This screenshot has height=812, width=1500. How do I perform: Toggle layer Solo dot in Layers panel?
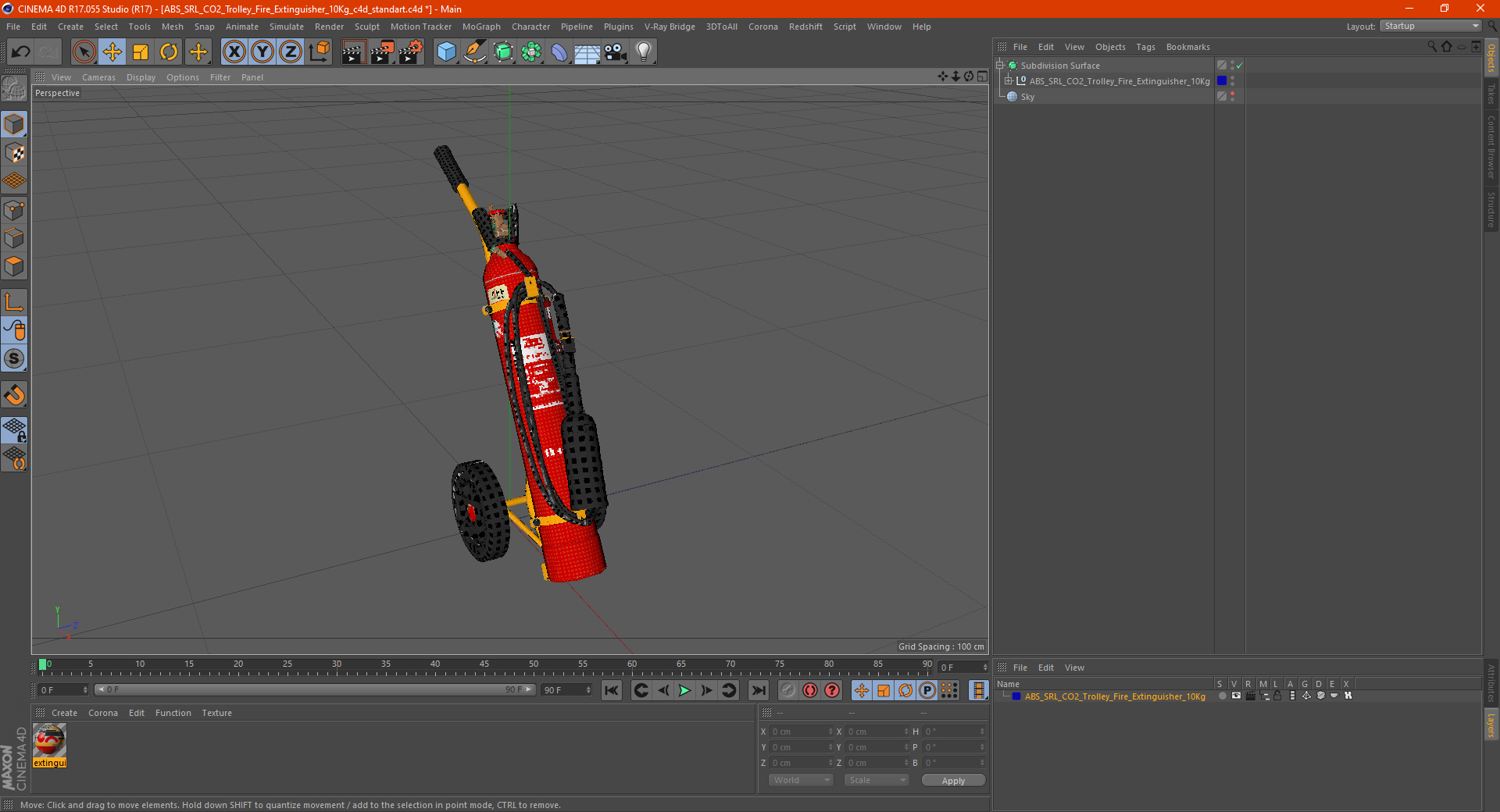tap(1223, 696)
